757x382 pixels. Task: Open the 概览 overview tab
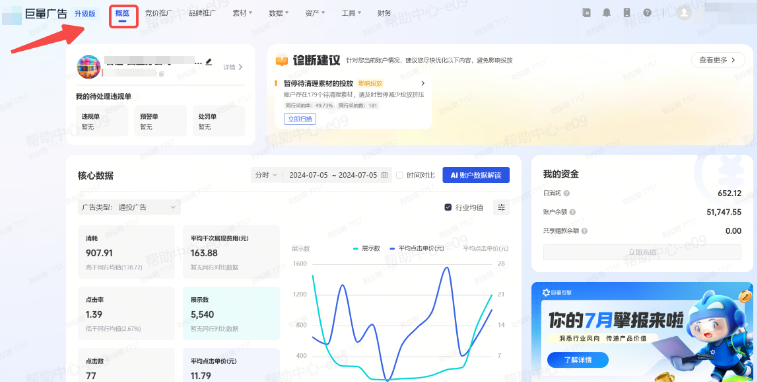coord(122,14)
